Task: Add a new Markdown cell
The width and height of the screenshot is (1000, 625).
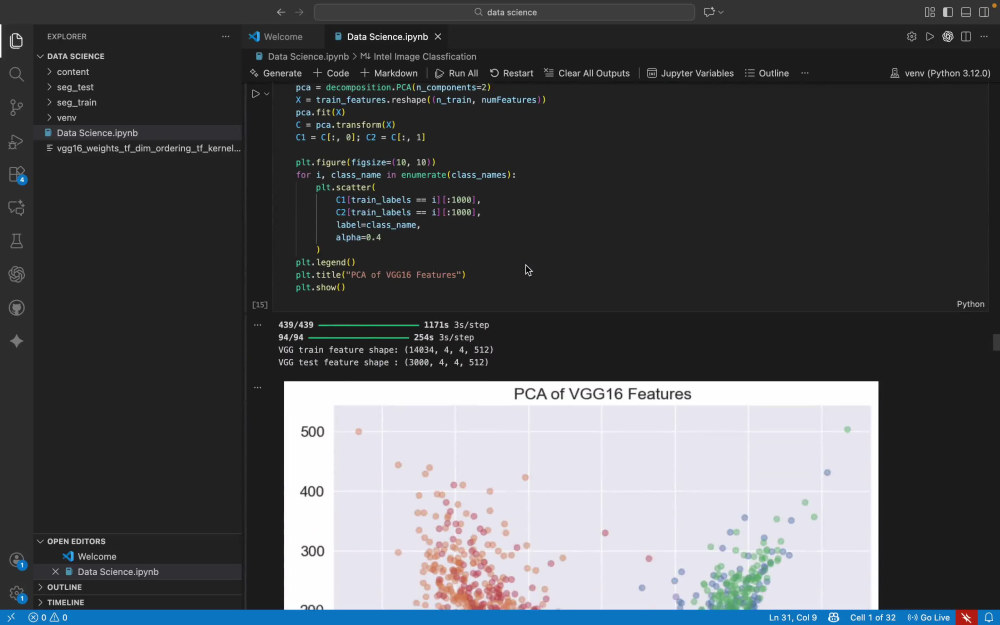Action: 389,73
